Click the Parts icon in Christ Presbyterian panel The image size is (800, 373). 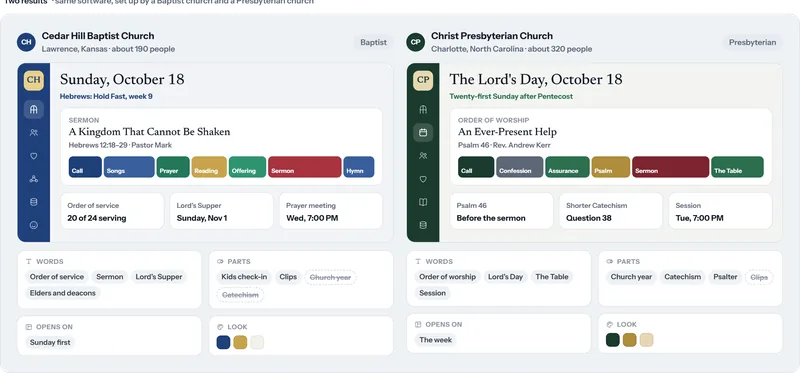(x=610, y=261)
